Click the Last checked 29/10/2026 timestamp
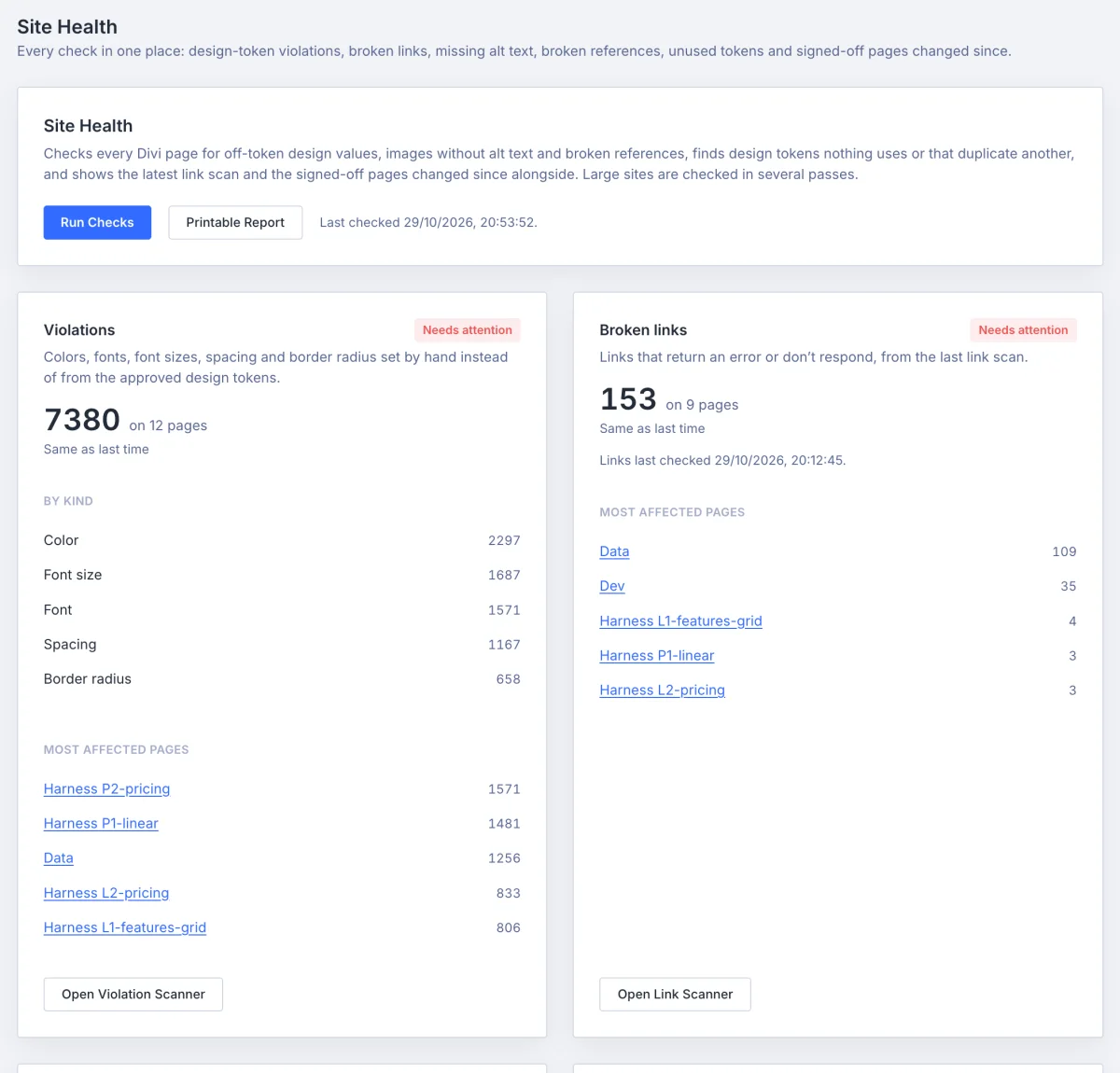1120x1073 pixels. click(x=428, y=222)
